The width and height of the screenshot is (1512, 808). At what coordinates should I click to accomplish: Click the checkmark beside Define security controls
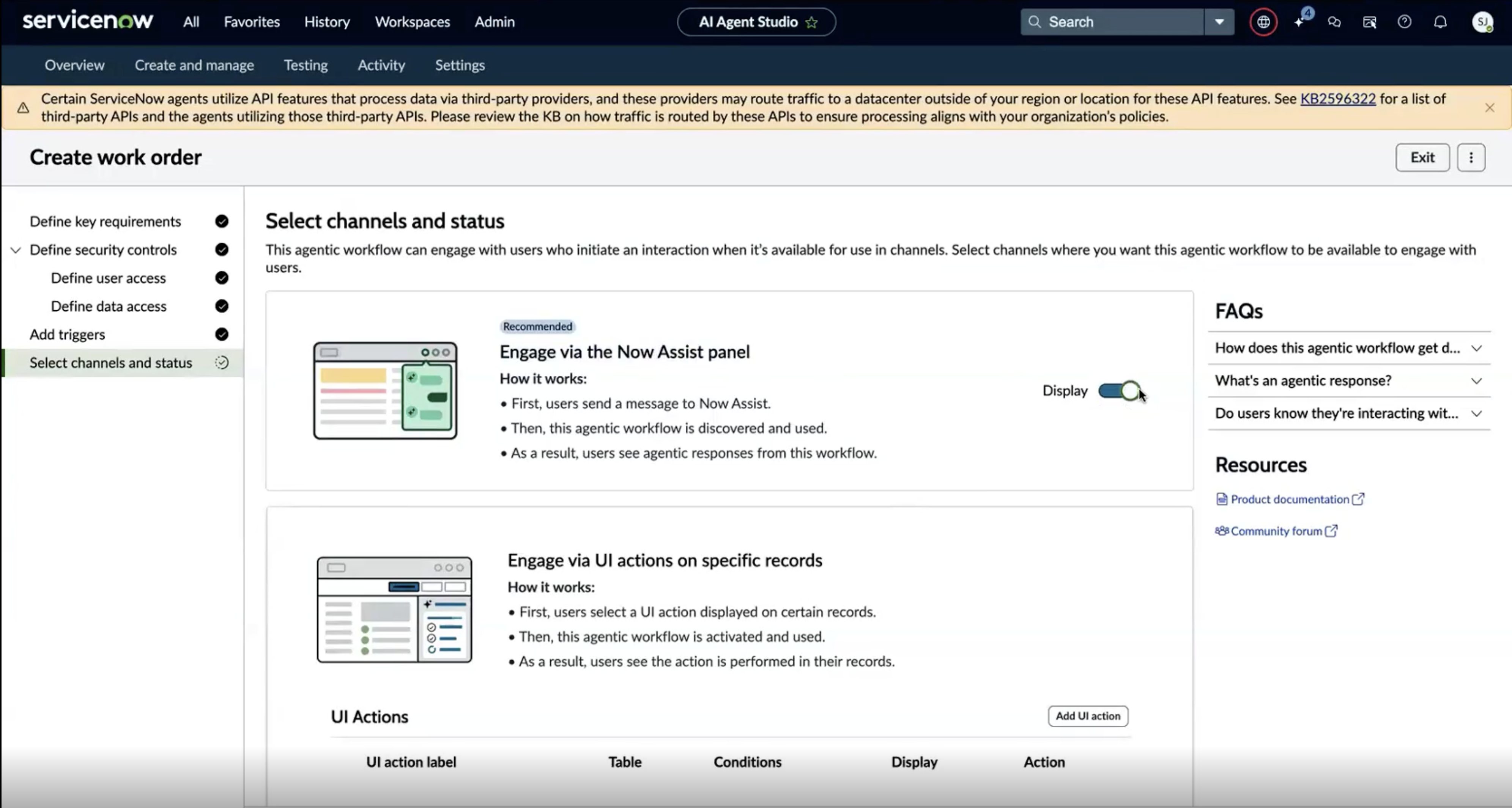(221, 249)
